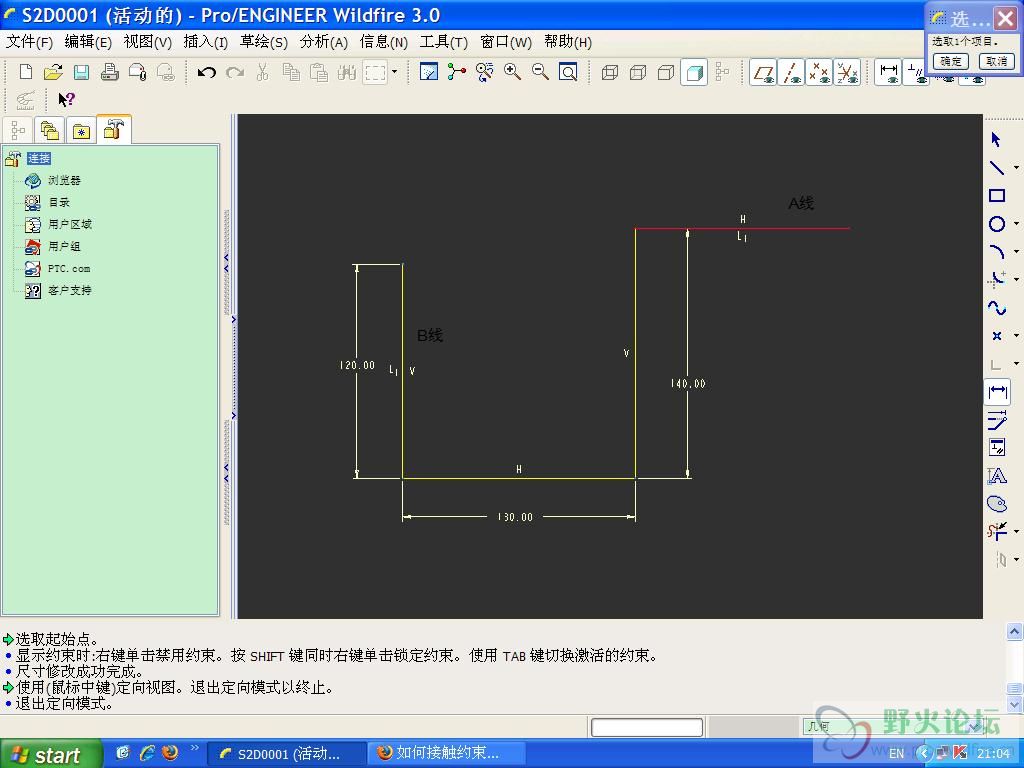Select the Trim sketch tool
This screenshot has height=768, width=1024.
(996, 531)
